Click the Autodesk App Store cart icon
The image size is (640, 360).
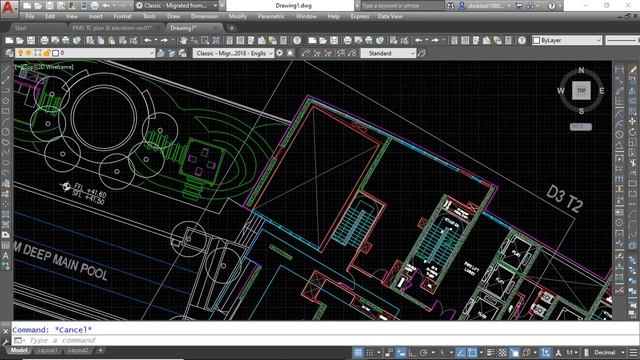tap(519, 6)
